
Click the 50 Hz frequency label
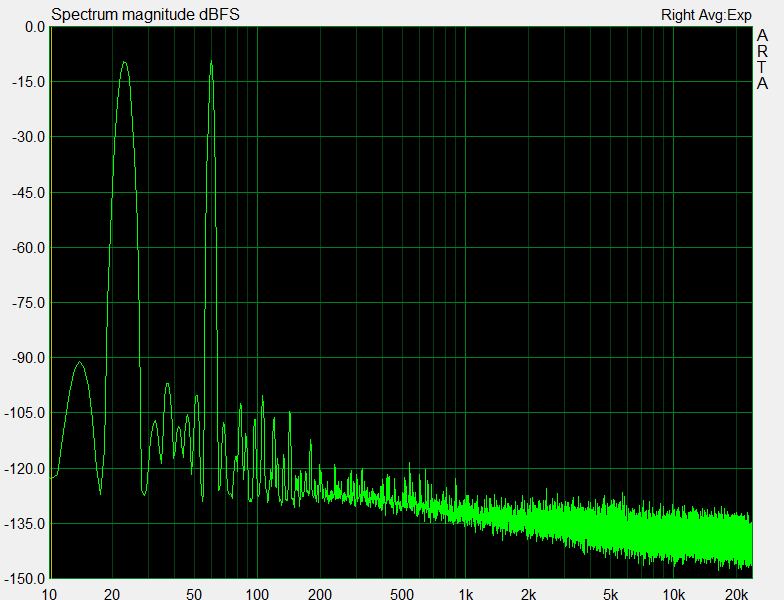[x=194, y=594]
